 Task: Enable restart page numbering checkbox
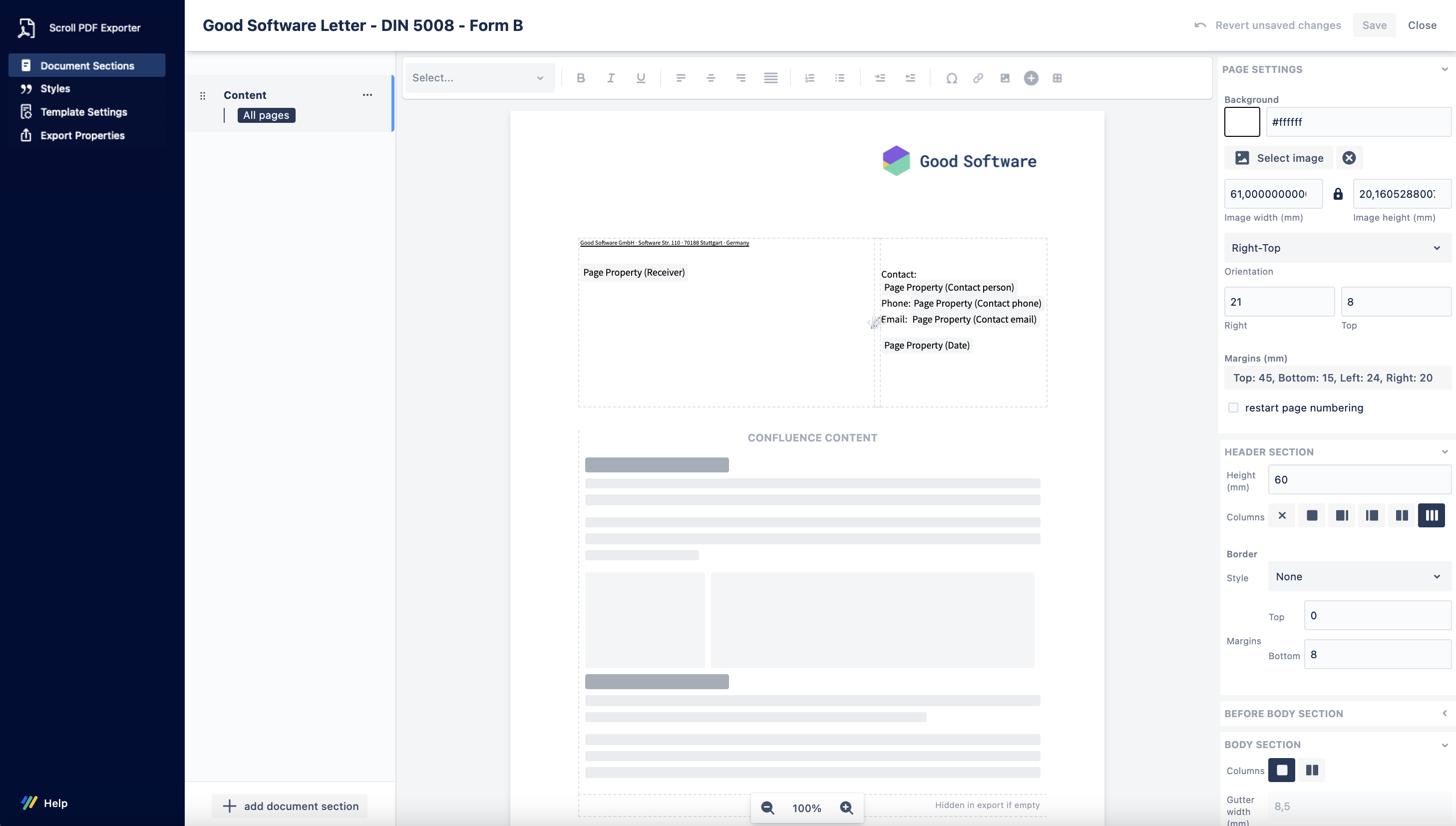pyautogui.click(x=1232, y=408)
